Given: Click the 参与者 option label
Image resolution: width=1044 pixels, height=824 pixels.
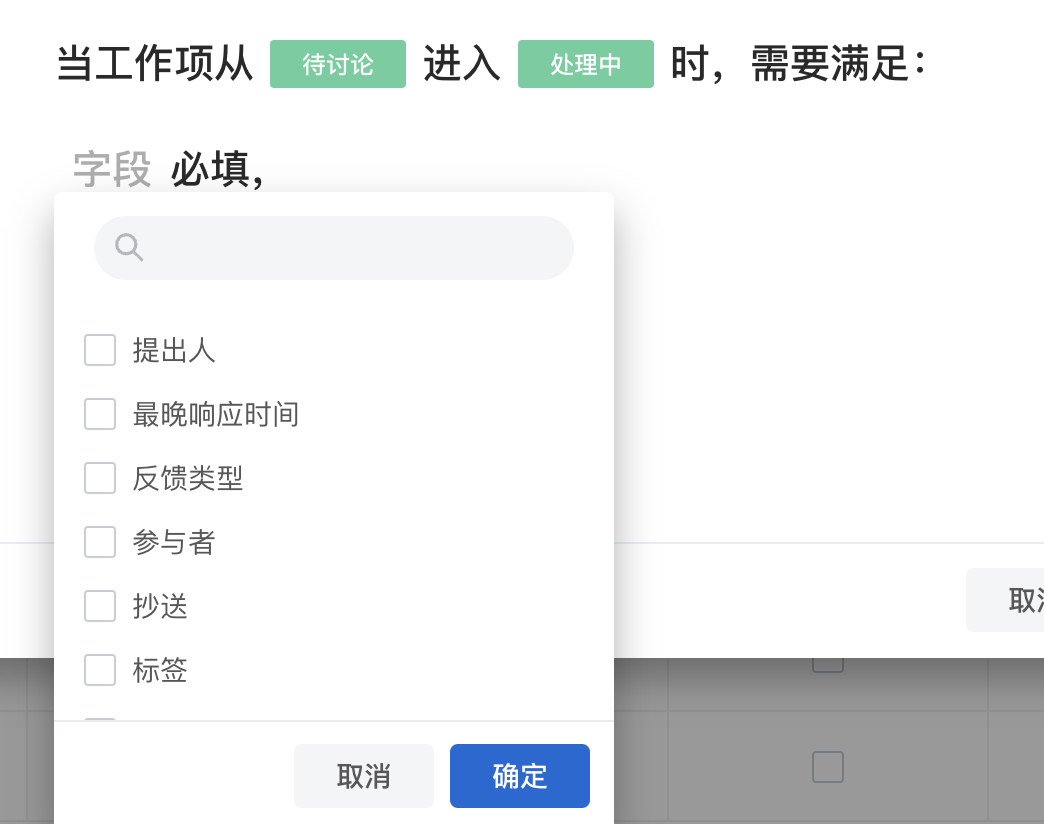Looking at the screenshot, I should pos(174,542).
